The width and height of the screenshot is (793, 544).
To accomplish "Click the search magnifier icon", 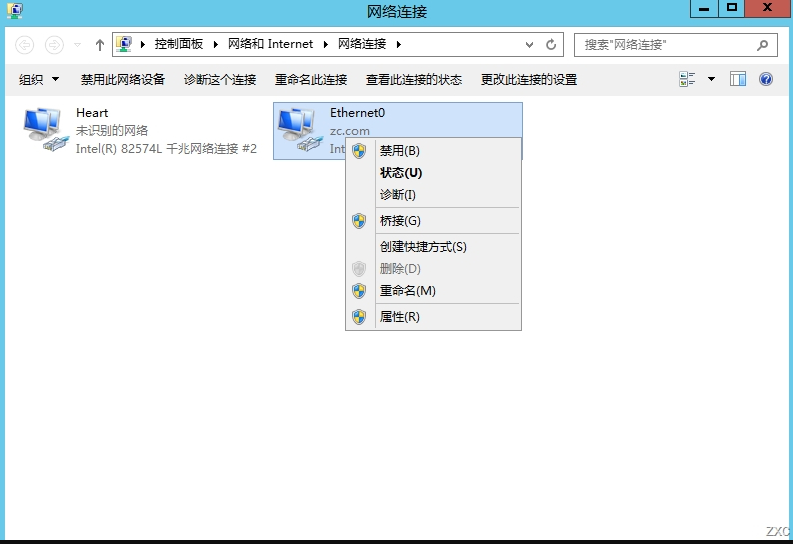I will click(x=762, y=45).
